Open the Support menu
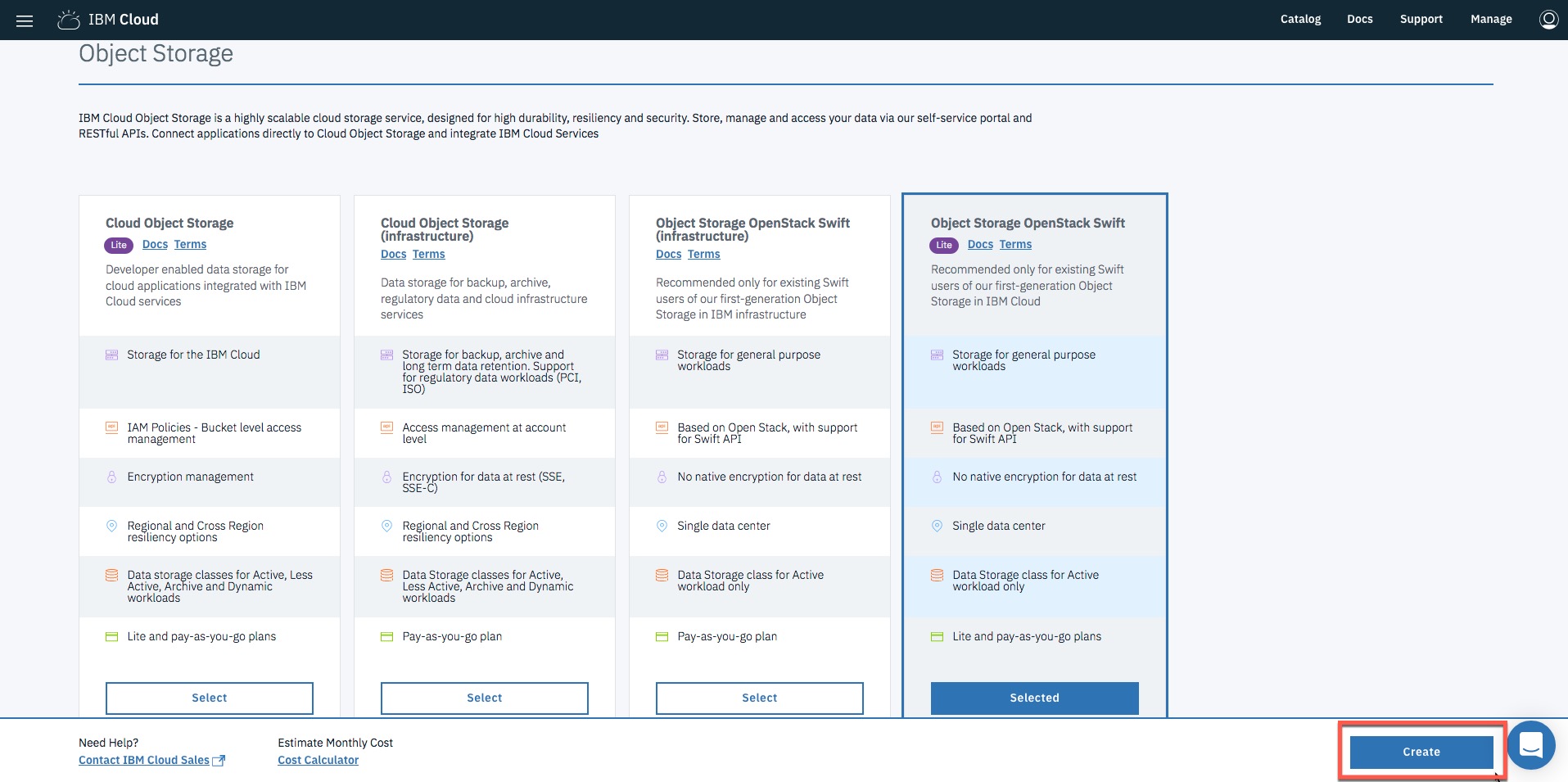Viewport: 1568px width, 782px height. (1421, 19)
